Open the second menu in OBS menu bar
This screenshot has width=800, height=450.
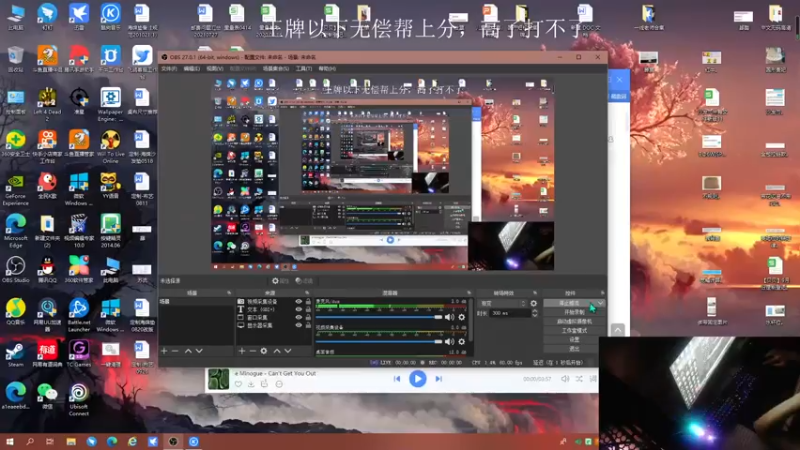click(191, 68)
